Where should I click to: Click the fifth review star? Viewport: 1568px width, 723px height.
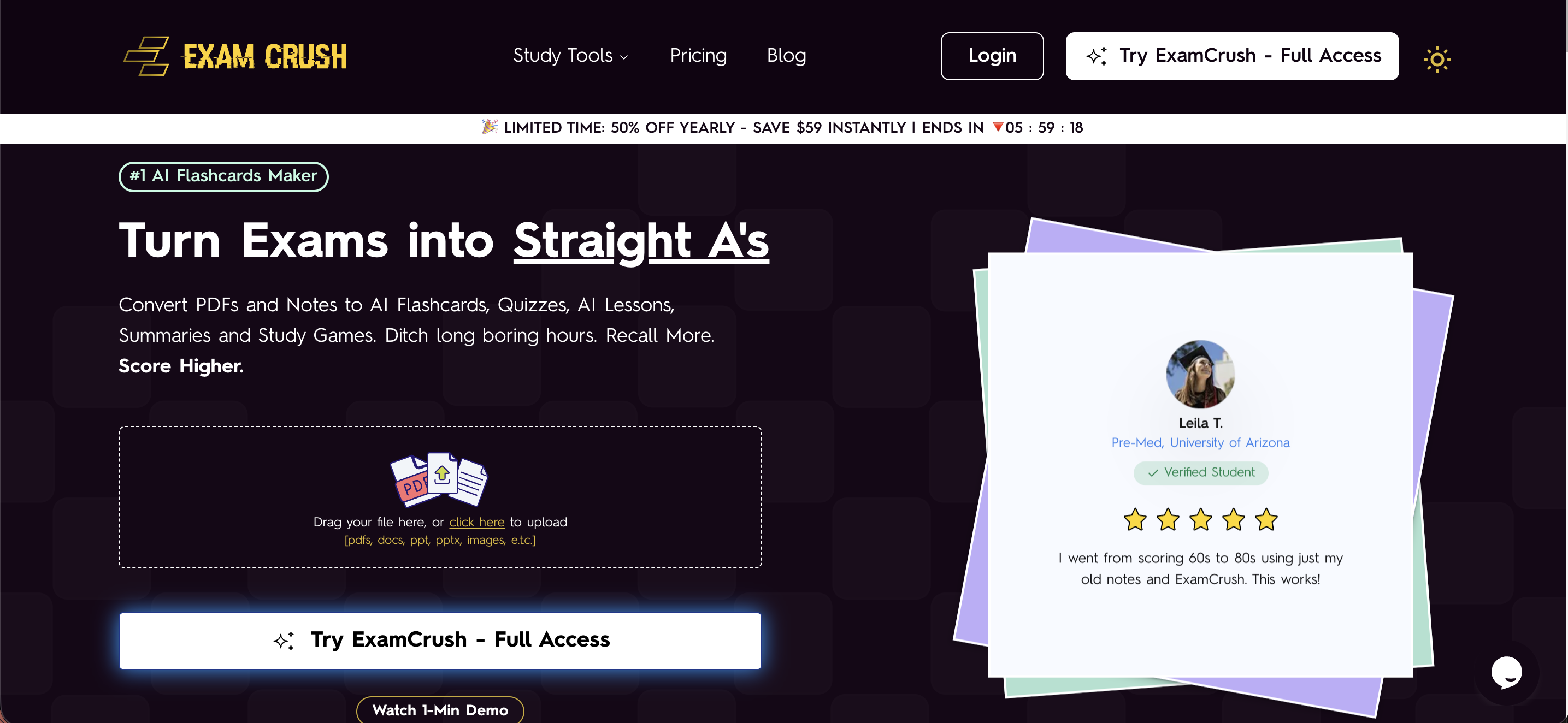[x=1266, y=520]
